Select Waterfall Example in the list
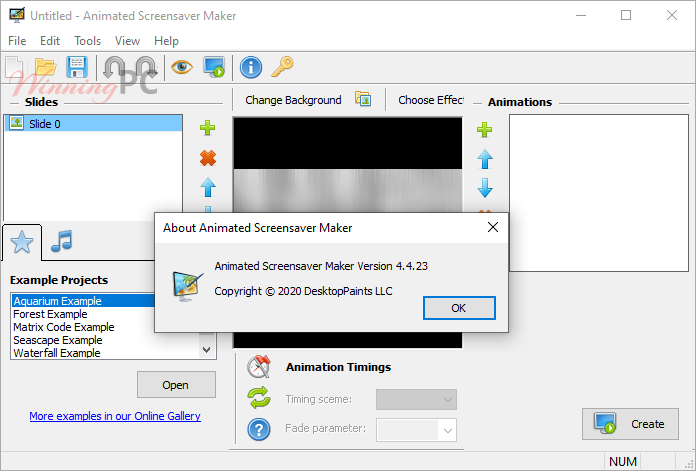The image size is (696, 471). (57, 353)
